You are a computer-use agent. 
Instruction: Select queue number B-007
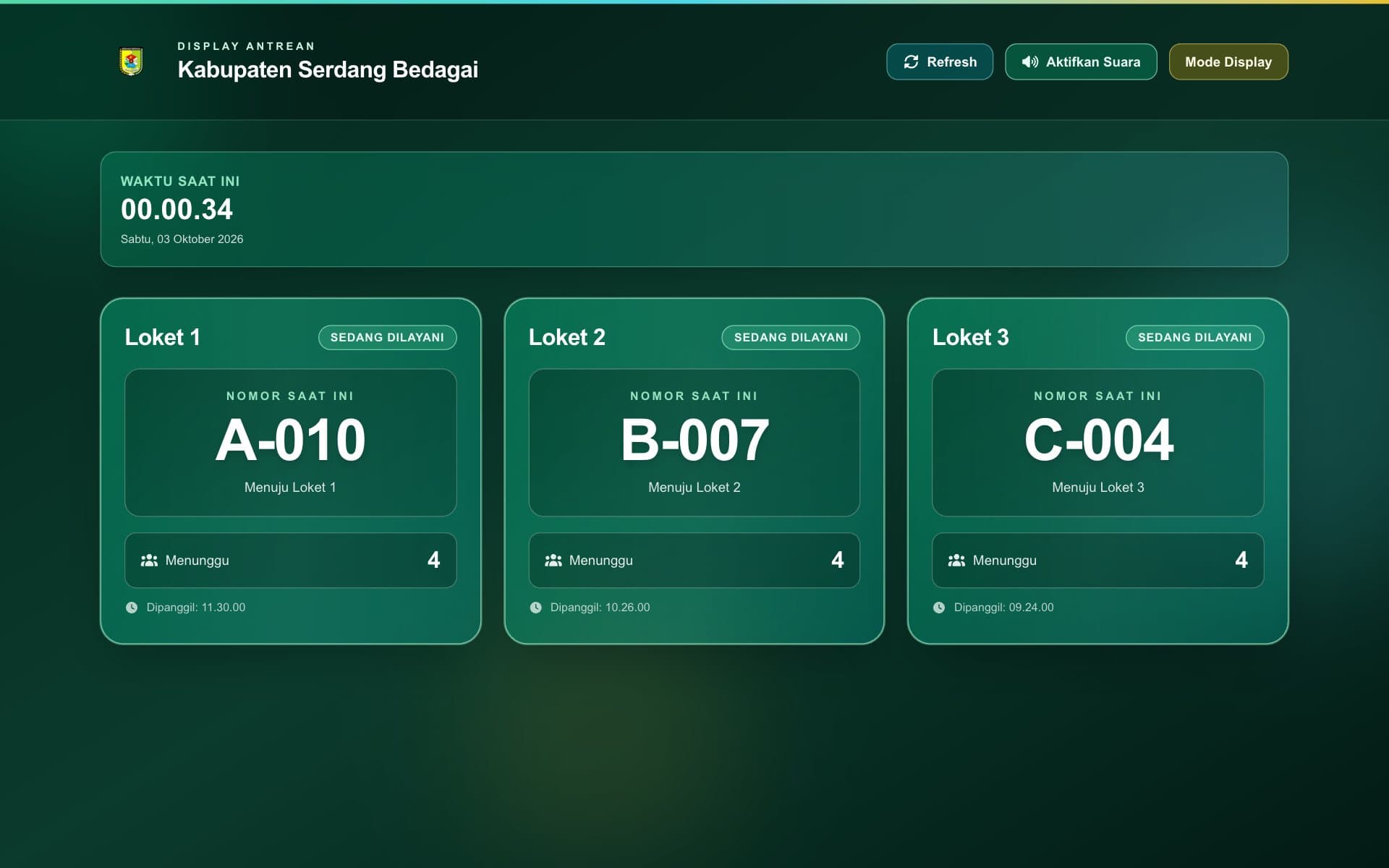click(x=694, y=440)
